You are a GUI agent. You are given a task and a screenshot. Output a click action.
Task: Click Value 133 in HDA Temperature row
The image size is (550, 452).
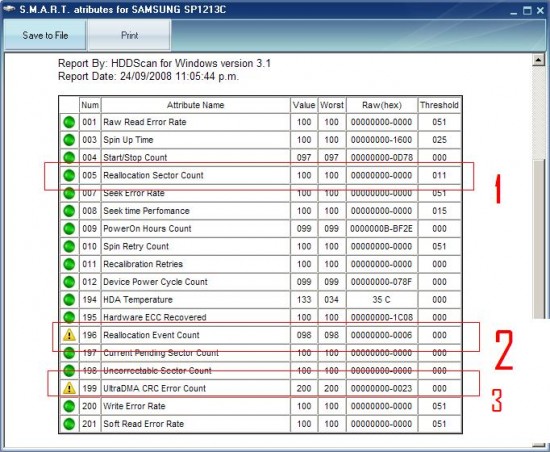tap(304, 299)
